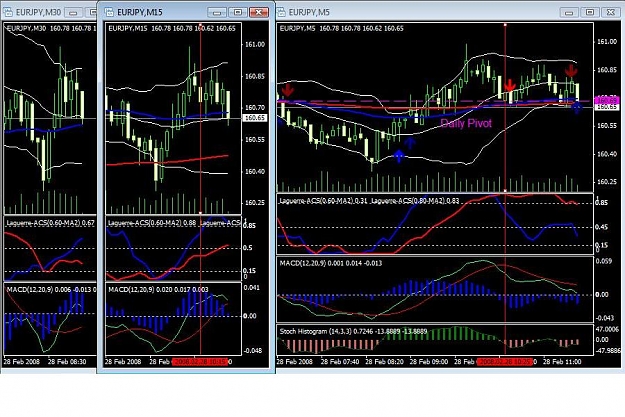Image resolution: width=625 pixels, height=417 pixels.
Task: Click the 160.25 price level on M5 axis
Action: [x=606, y=182]
